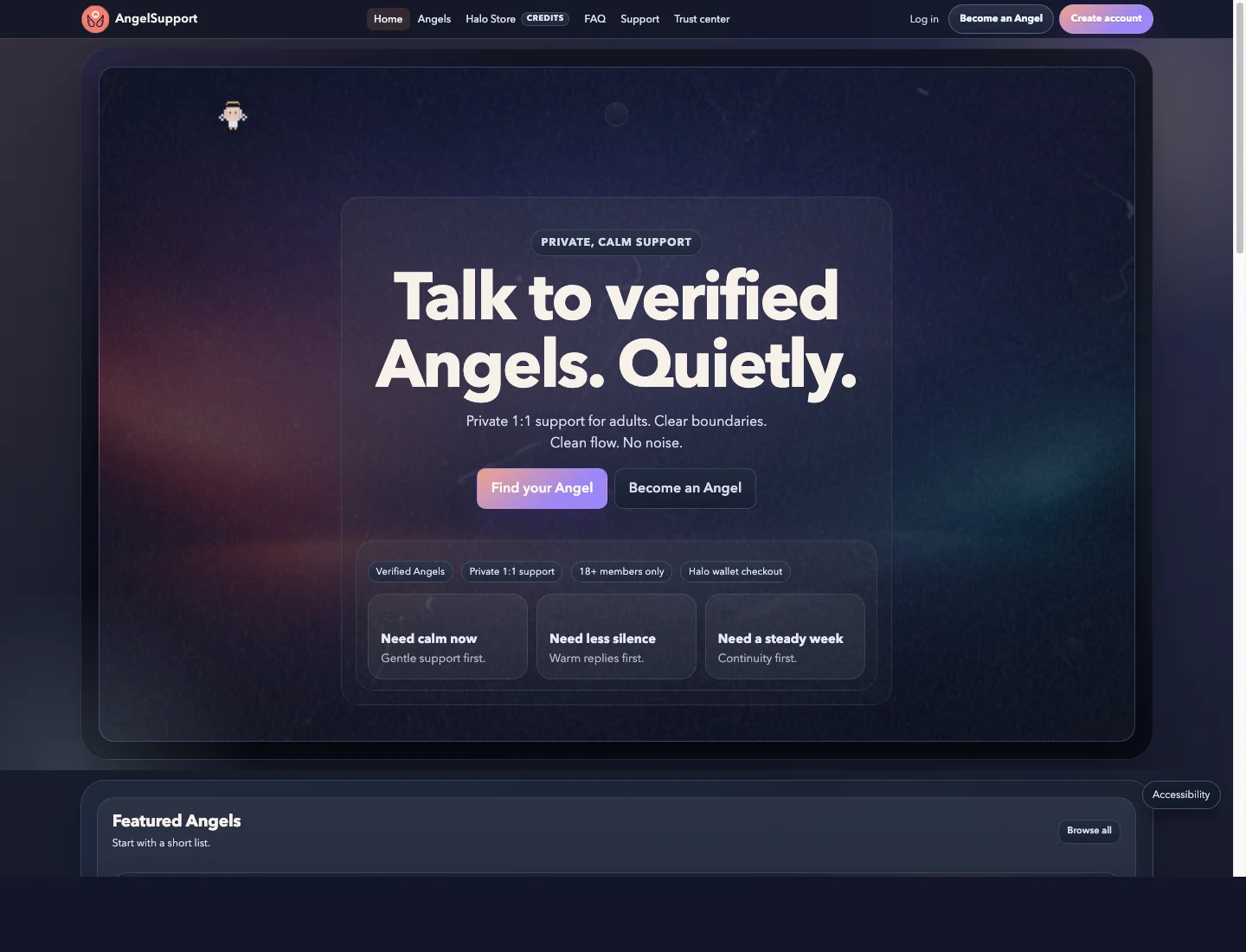Go to the Angels page

point(434,19)
